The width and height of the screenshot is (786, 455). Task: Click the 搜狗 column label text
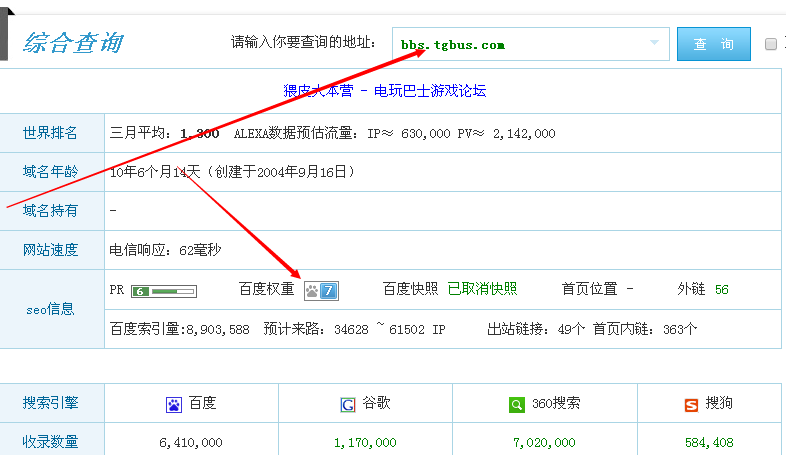pyautogui.click(x=719, y=403)
